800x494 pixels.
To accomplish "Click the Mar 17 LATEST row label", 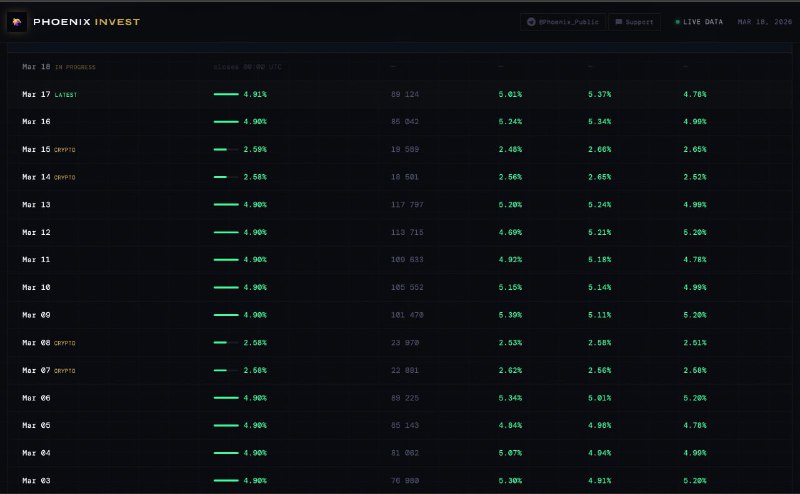I will pos(49,94).
